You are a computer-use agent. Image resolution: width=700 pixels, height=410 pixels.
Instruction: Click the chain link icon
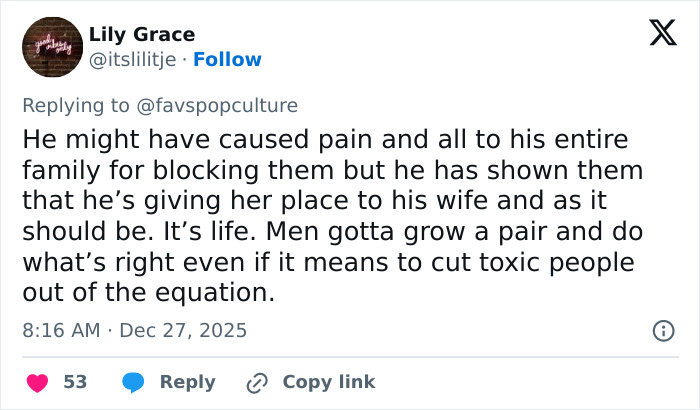(x=257, y=382)
